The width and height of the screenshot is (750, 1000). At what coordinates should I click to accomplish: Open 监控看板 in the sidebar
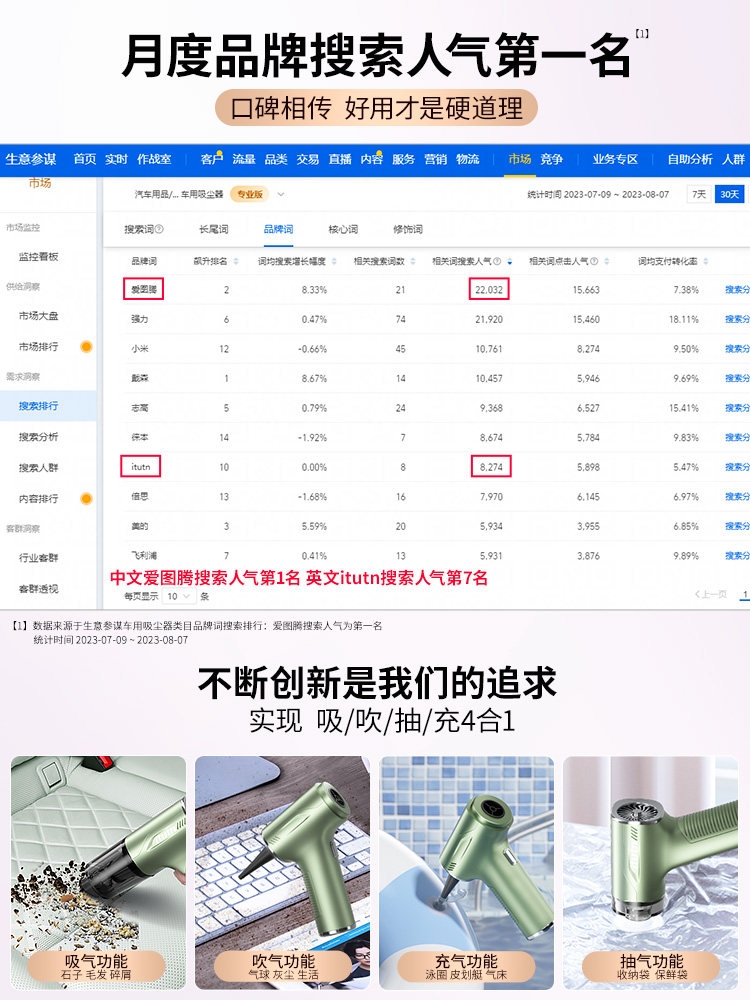click(38, 256)
